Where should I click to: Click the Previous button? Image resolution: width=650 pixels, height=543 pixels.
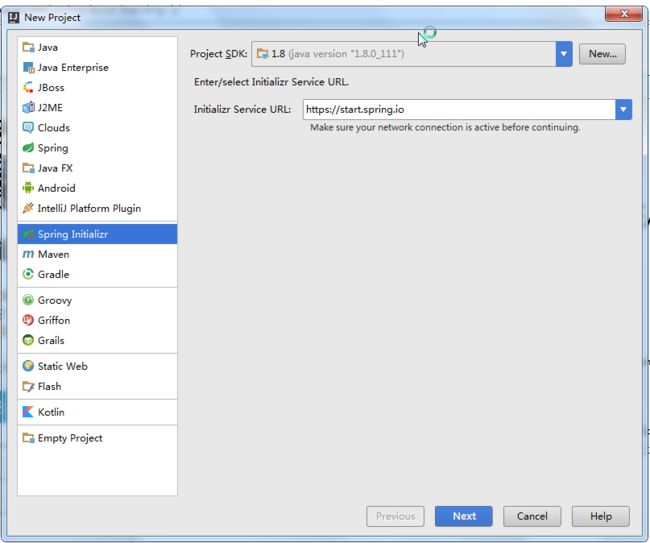[x=395, y=516]
